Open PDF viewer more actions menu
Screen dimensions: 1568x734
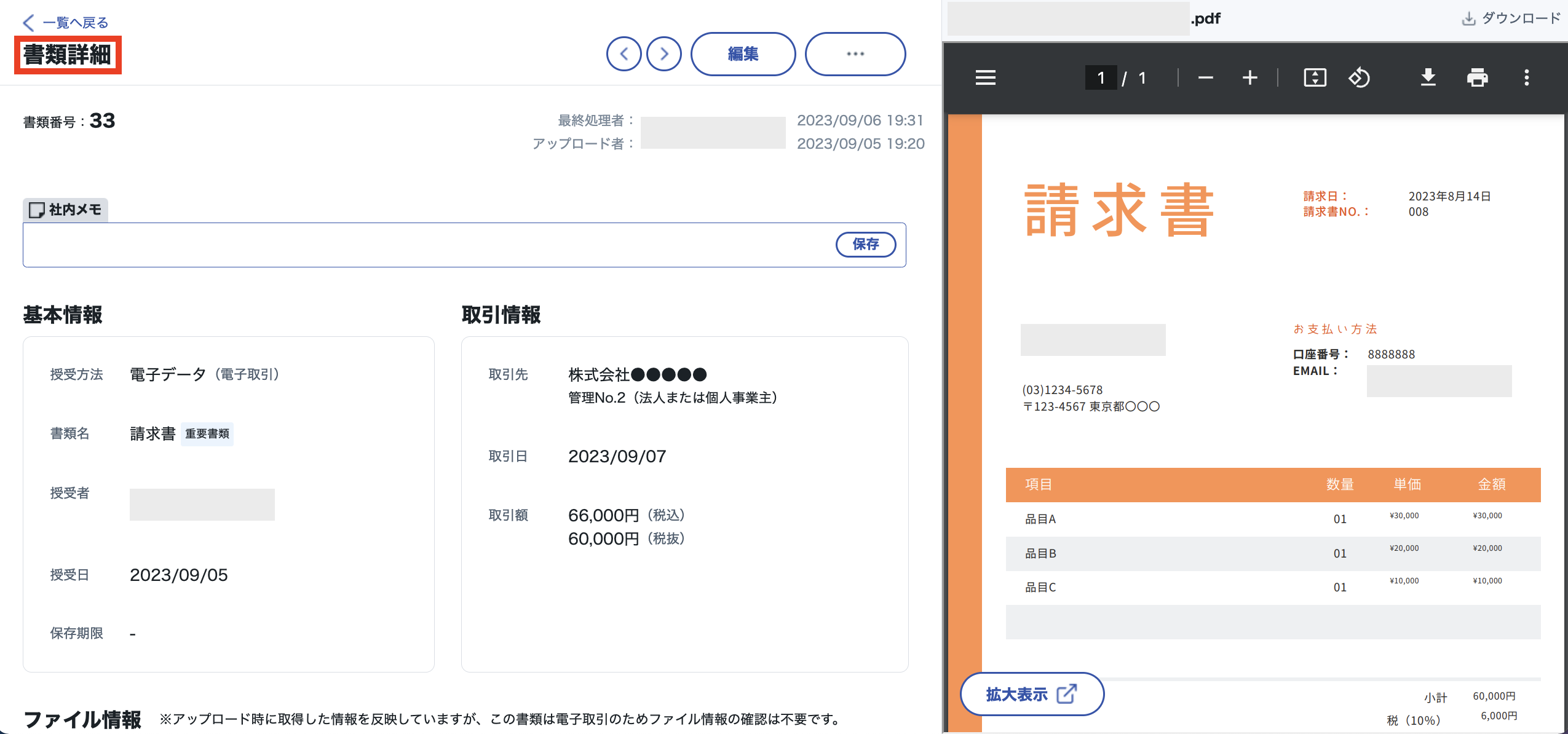(1526, 78)
